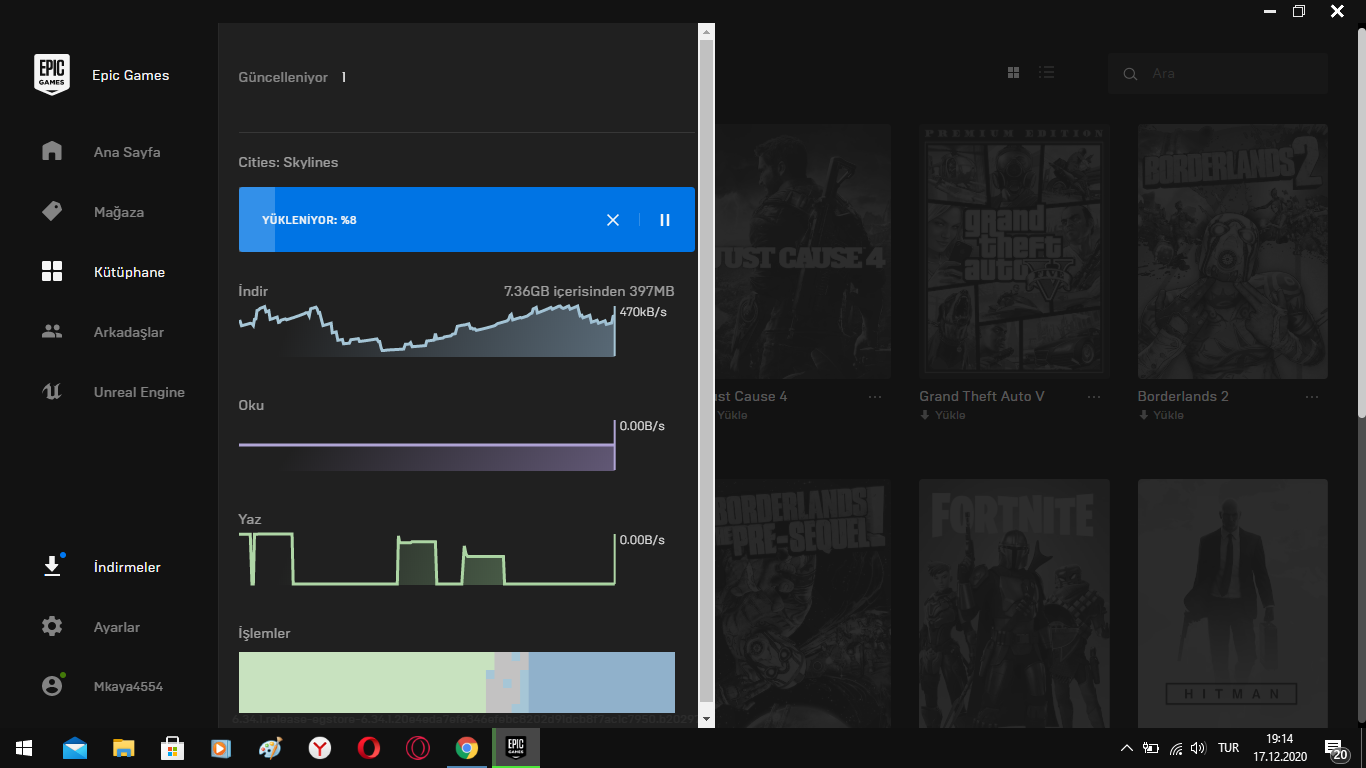The image size is (1366, 768).
Task: Open Grand Theft Auto V options menu
Action: (x=1094, y=397)
